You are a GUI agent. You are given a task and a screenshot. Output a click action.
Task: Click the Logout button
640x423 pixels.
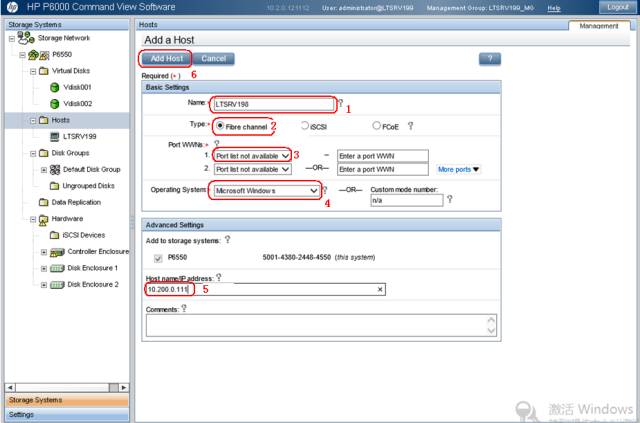(x=617, y=7)
